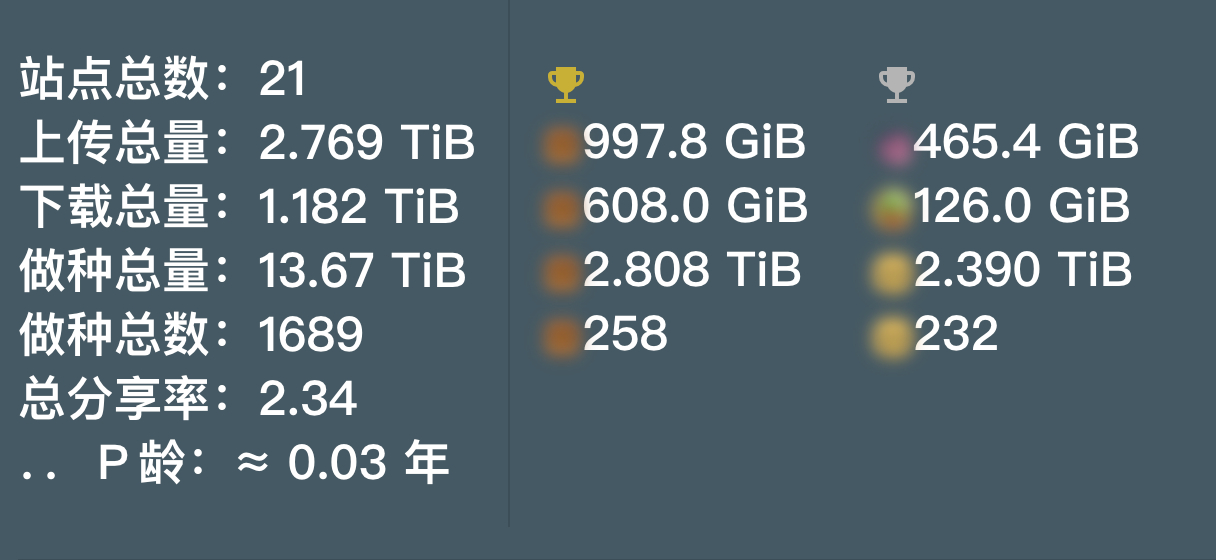This screenshot has width=1216, height=560.
Task: Click the 总分享率 2.34 line
Action: tap(188, 399)
